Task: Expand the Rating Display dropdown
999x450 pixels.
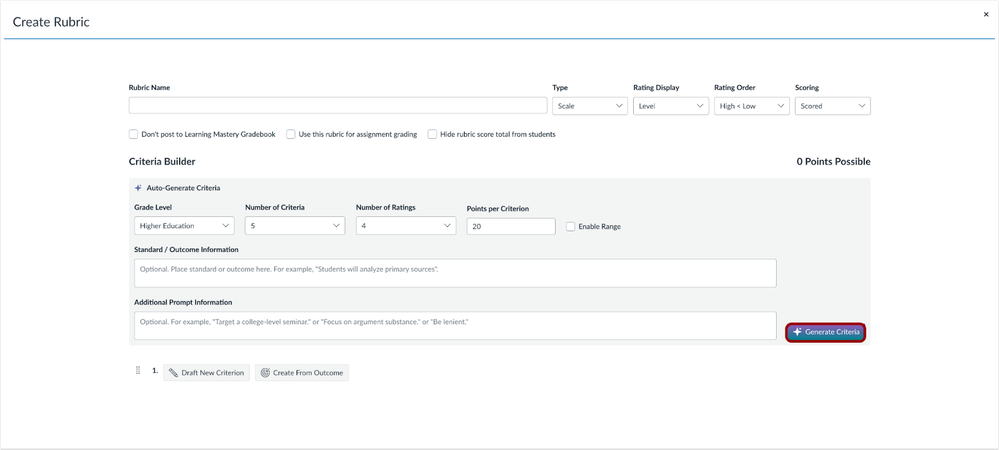Action: [x=670, y=106]
